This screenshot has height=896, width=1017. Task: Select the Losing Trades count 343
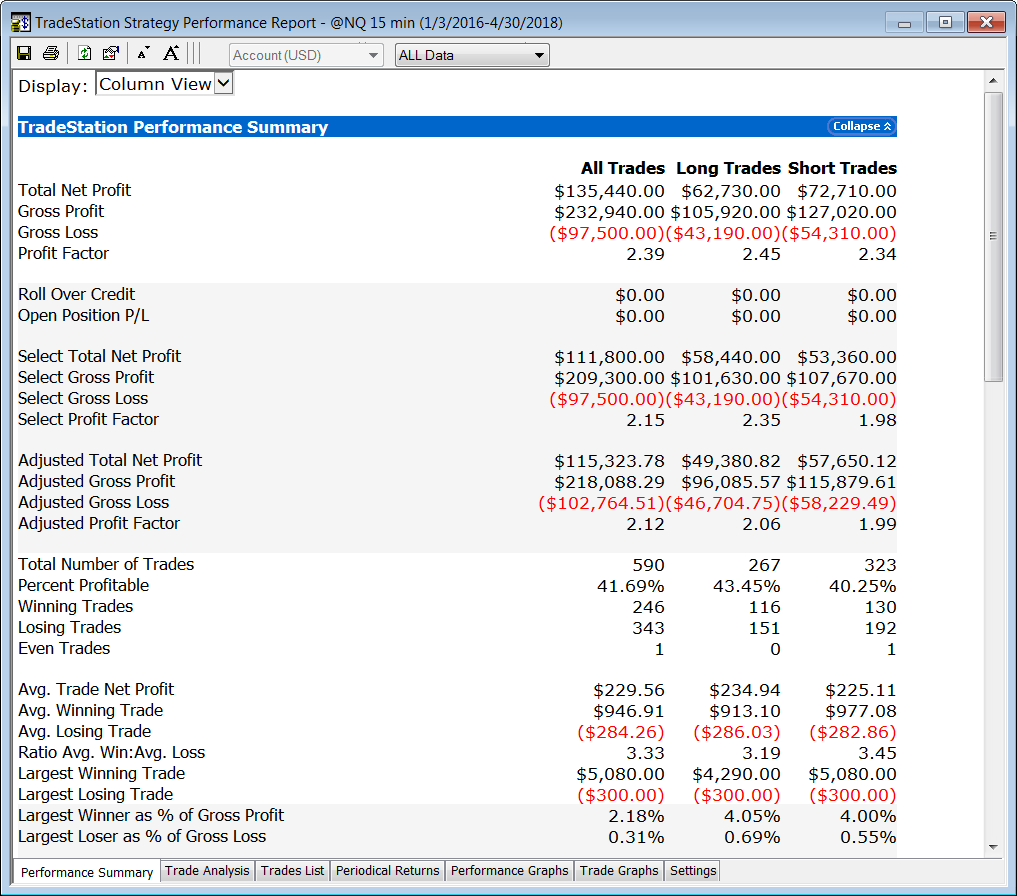pos(649,628)
